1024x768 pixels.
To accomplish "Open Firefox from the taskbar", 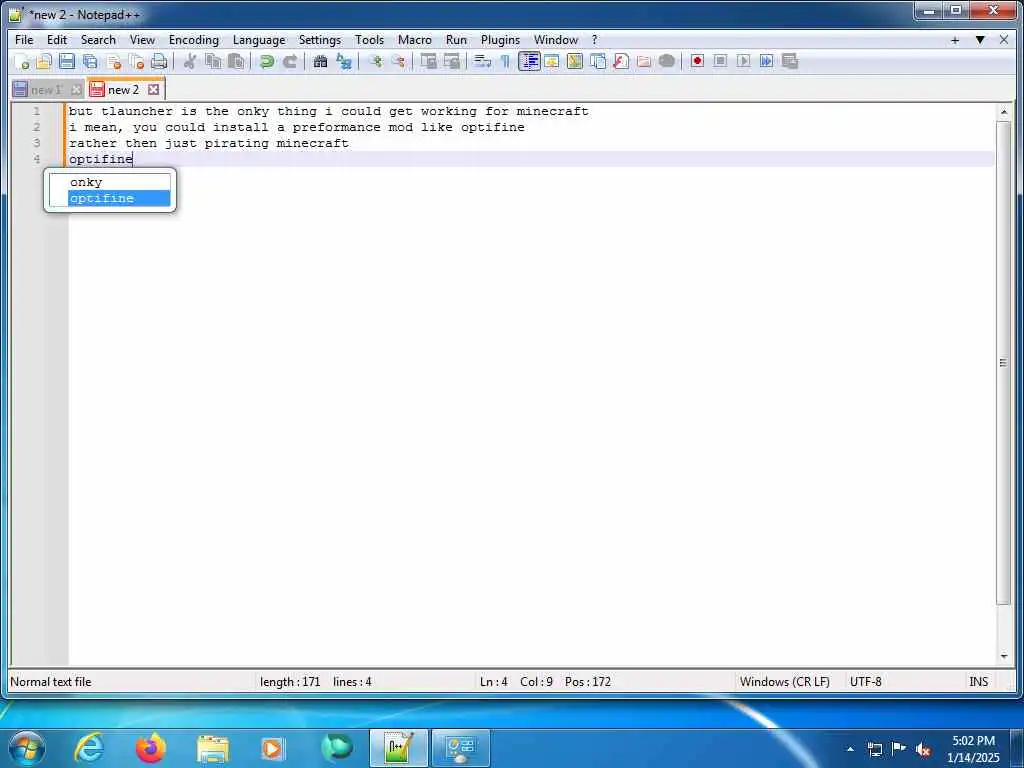I will click(151, 748).
